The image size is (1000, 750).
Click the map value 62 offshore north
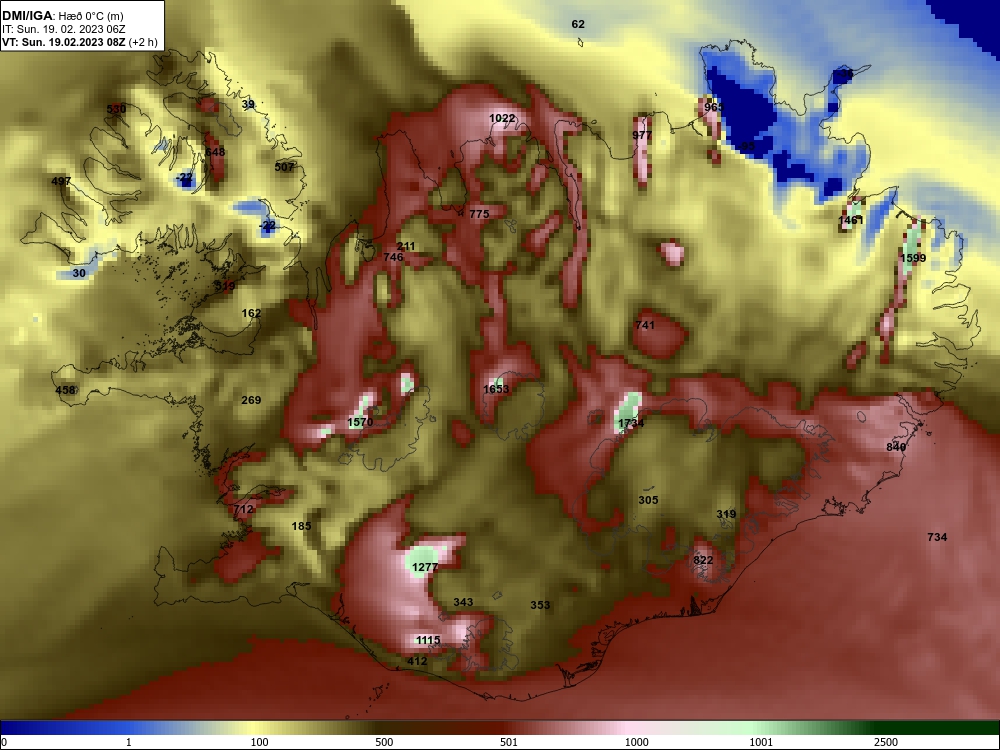click(x=578, y=24)
